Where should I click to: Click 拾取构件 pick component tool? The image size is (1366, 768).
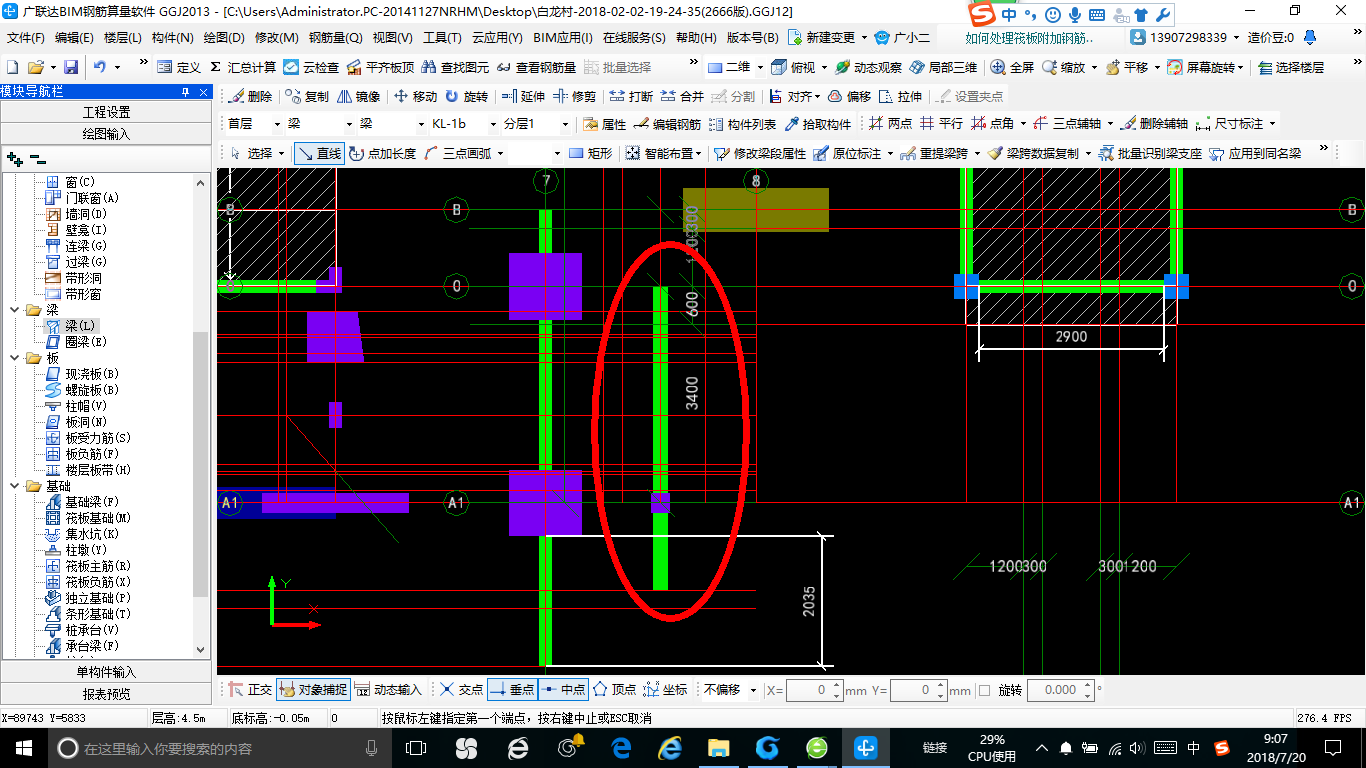pyautogui.click(x=818, y=124)
